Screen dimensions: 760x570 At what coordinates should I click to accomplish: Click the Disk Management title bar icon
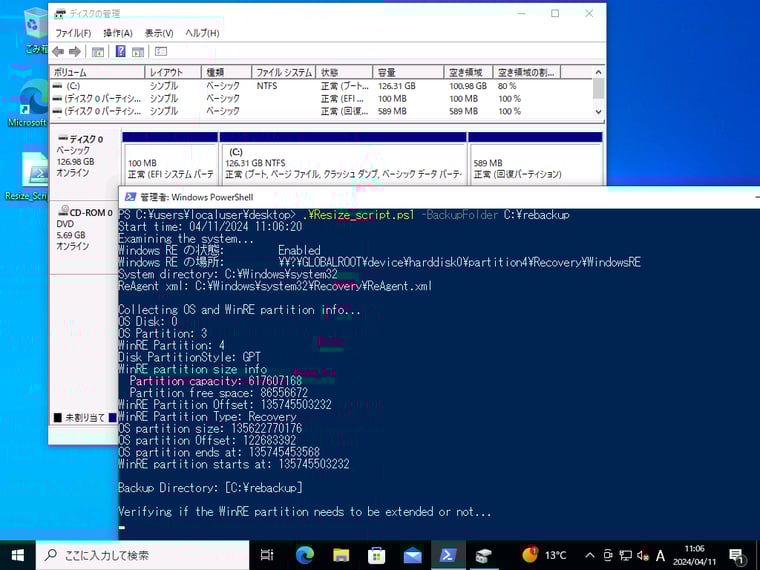click(60, 14)
